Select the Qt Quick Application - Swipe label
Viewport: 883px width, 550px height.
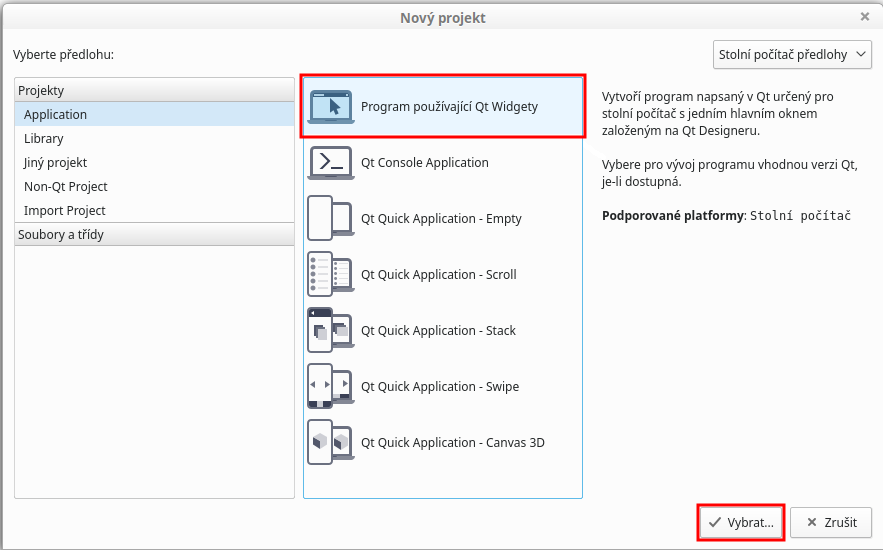(x=440, y=386)
